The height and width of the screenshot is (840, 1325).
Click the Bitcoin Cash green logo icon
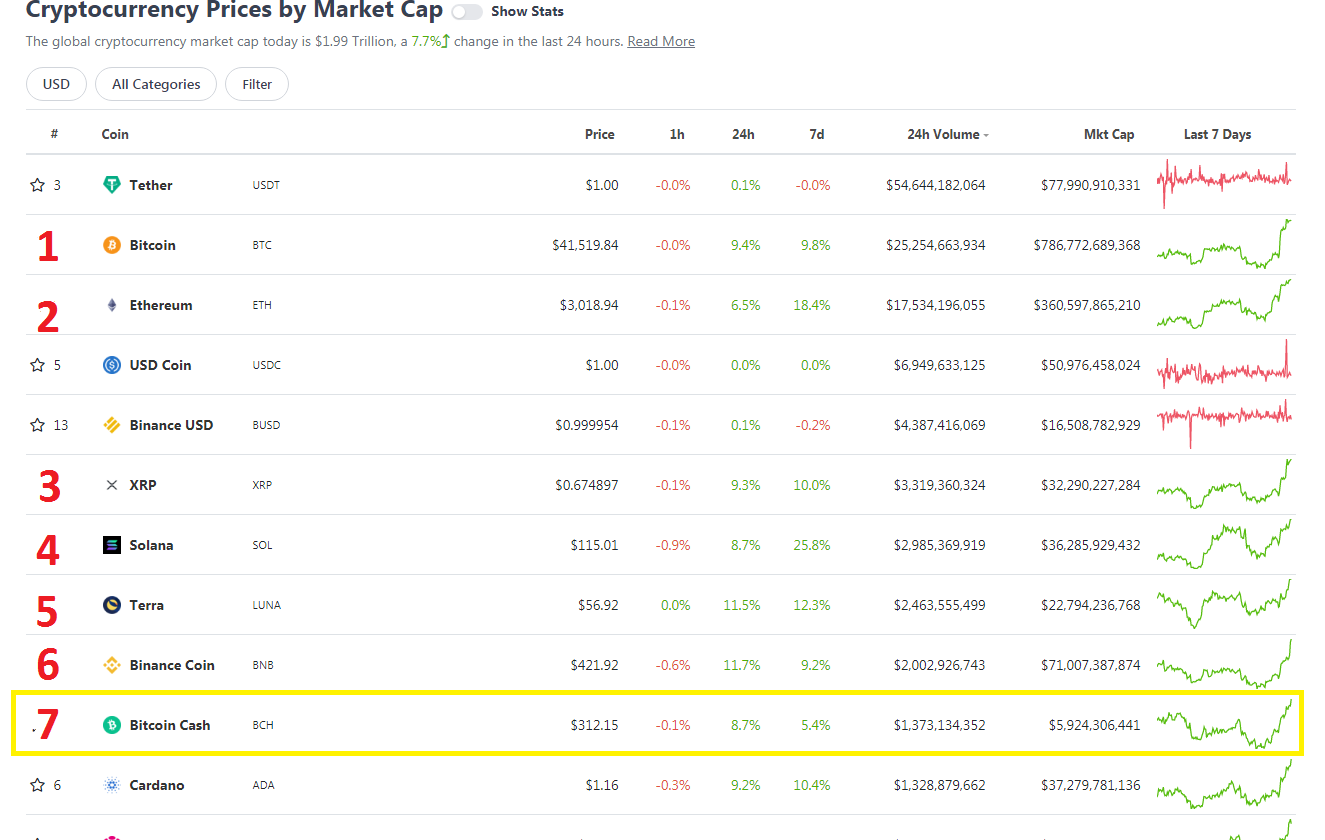tap(112, 725)
